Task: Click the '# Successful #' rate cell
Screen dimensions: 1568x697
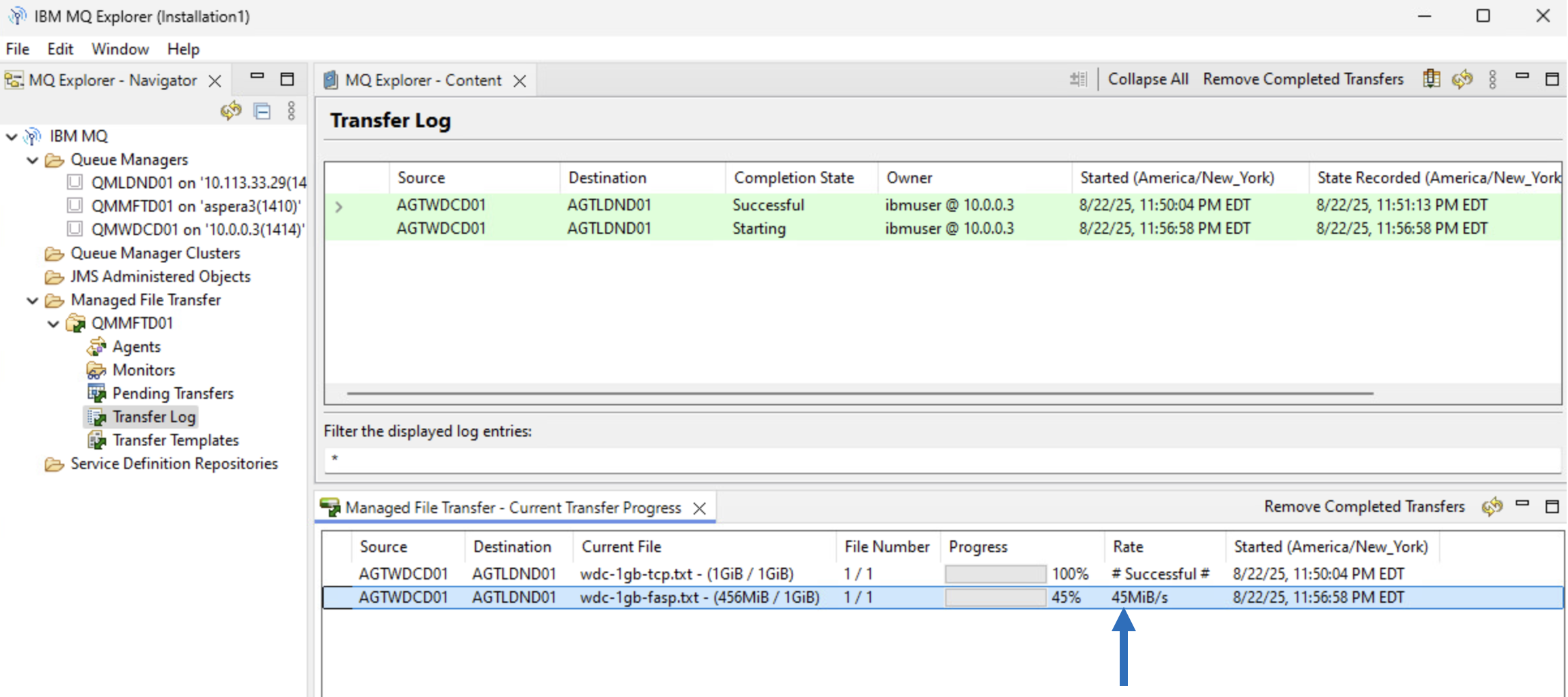Action: 1160,574
